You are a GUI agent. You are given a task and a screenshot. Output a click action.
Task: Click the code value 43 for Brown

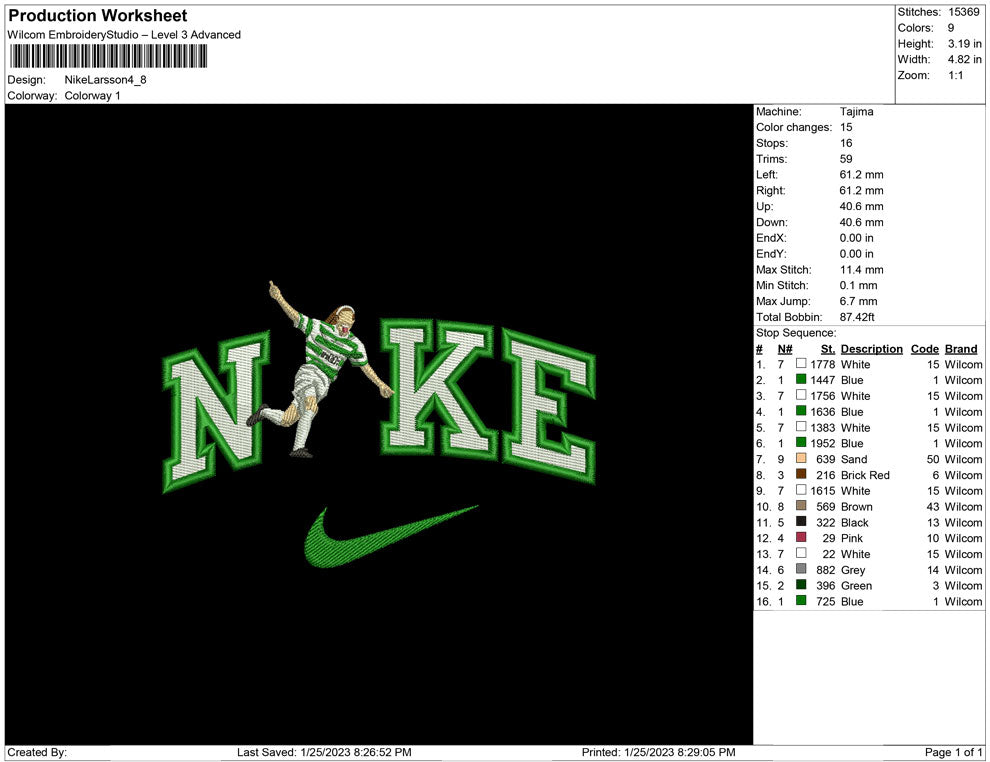[x=933, y=506]
